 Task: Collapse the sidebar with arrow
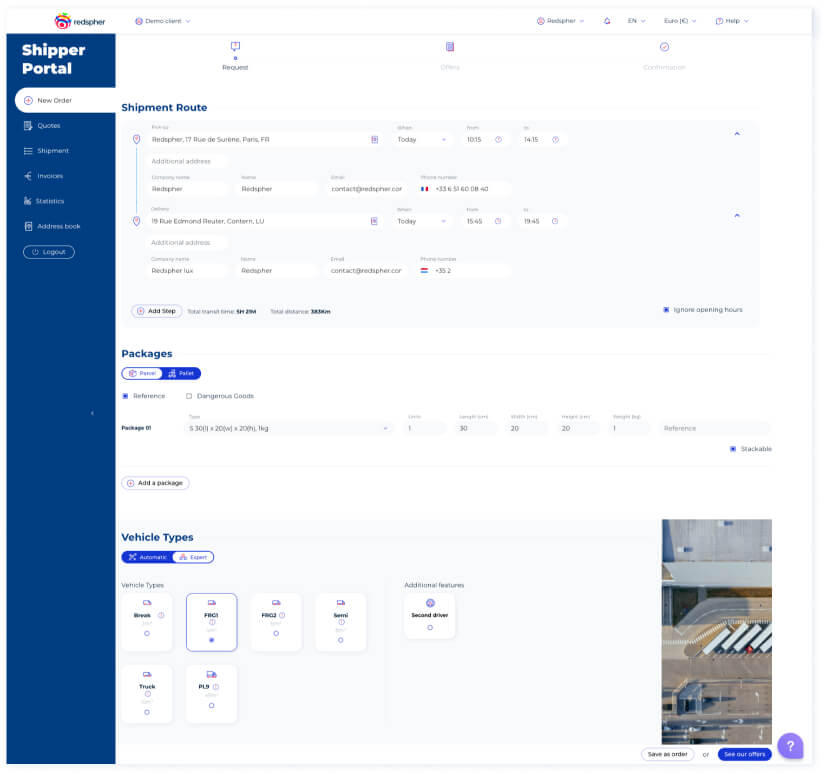(93, 414)
